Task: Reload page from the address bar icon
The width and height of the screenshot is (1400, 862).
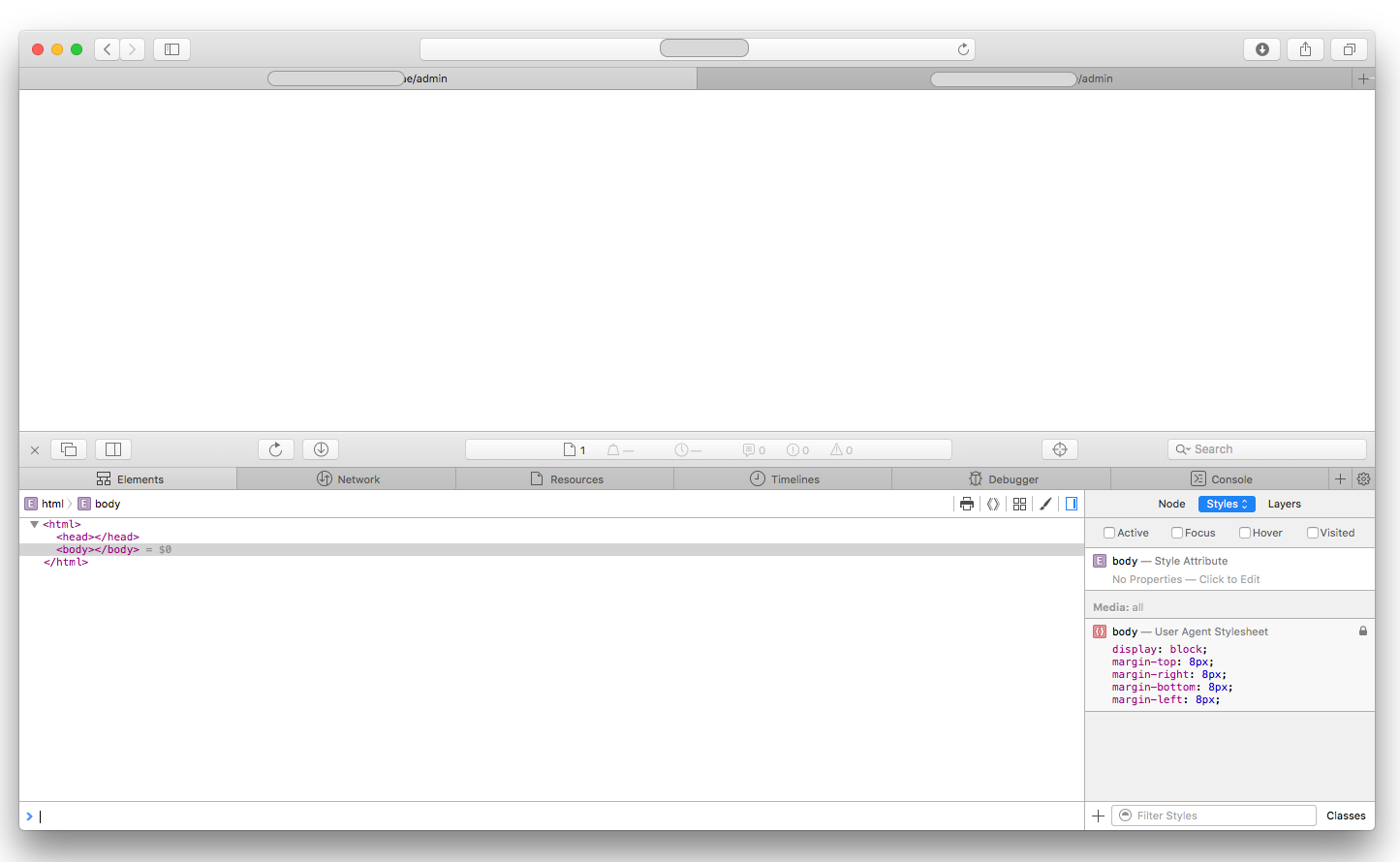Action: (963, 49)
